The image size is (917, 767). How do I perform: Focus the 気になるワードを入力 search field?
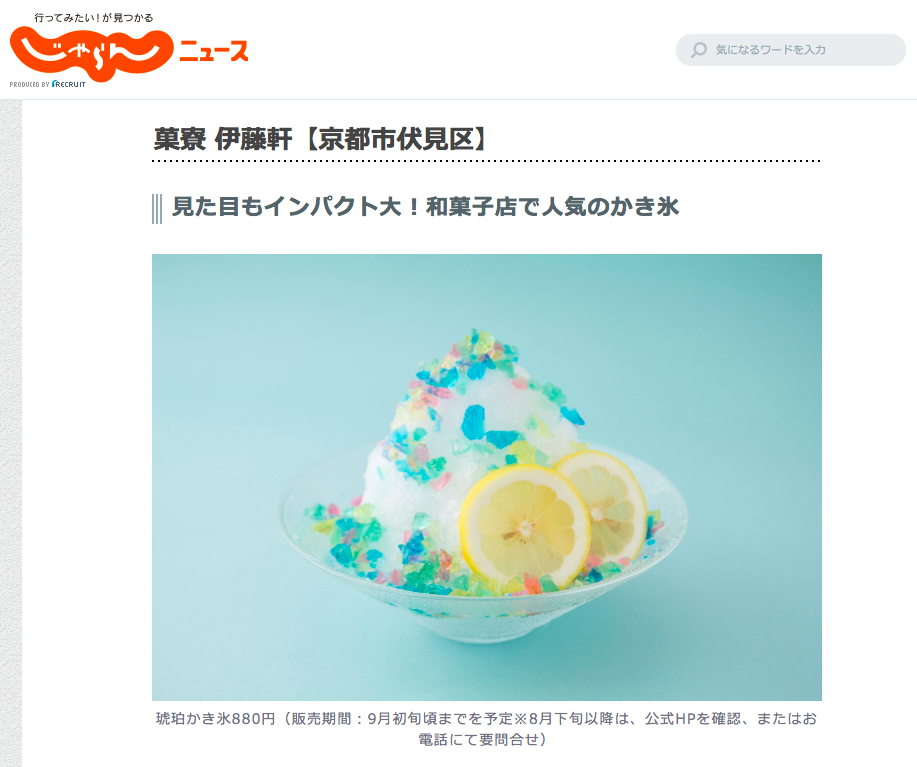[x=791, y=50]
